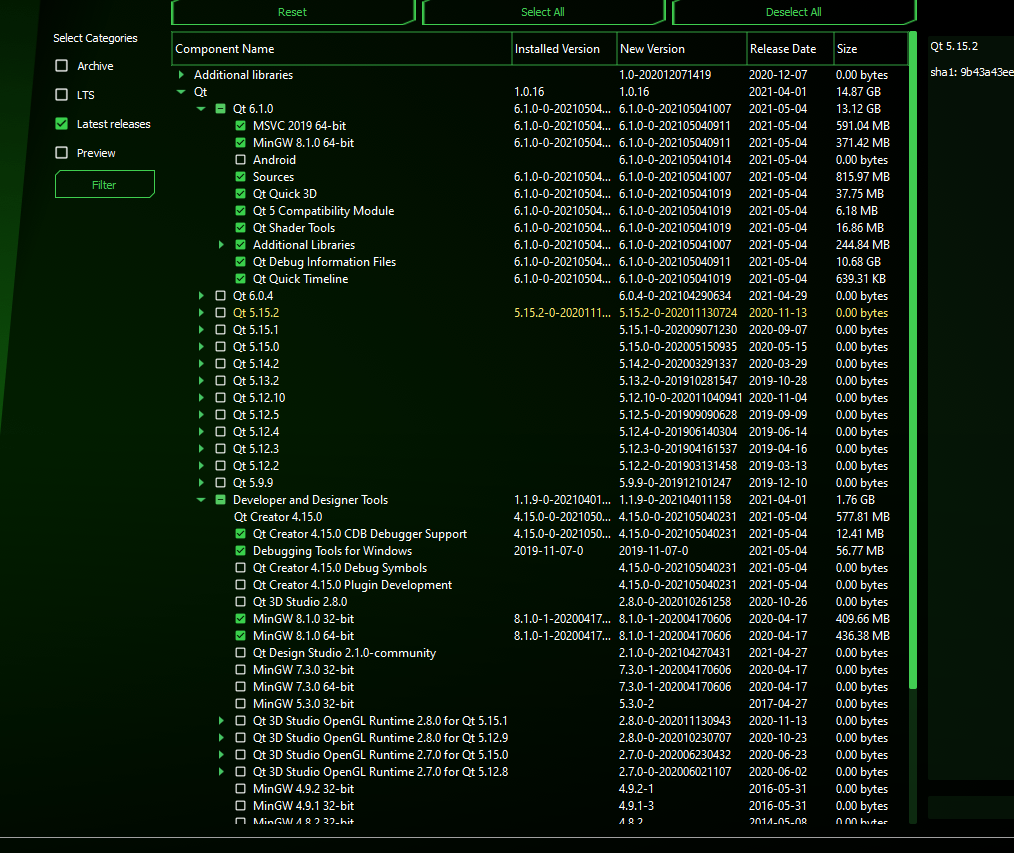Uncheck MinGW 8.1.0 32-bit tool
The height and width of the screenshot is (853, 1014).
pyautogui.click(x=241, y=619)
